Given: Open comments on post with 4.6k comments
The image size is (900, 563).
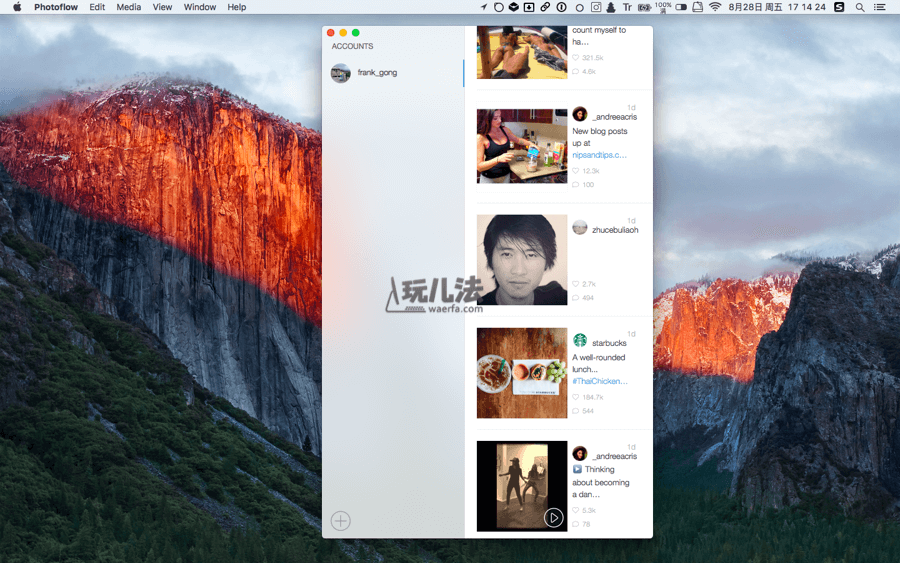Looking at the screenshot, I should [576, 72].
